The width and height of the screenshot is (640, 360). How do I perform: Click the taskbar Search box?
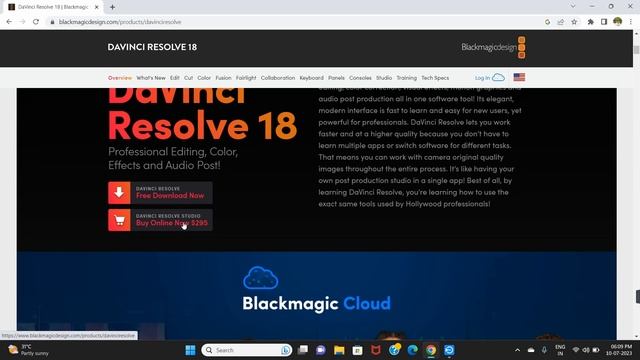tap(247, 350)
